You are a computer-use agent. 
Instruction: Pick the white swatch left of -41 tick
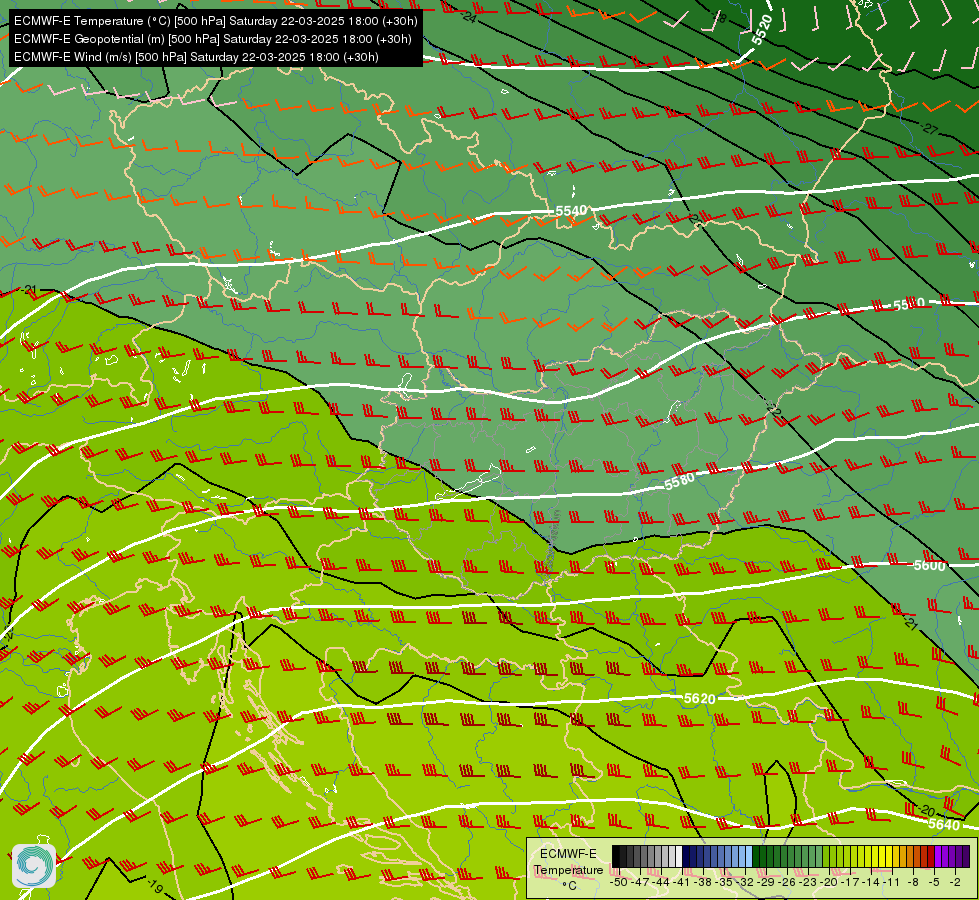(679, 856)
